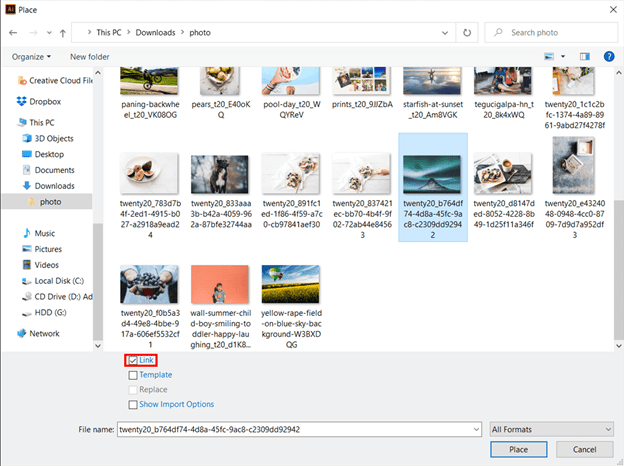Uncheck the Link checkbox
Viewport: 624px width, 466px height.
click(x=133, y=360)
